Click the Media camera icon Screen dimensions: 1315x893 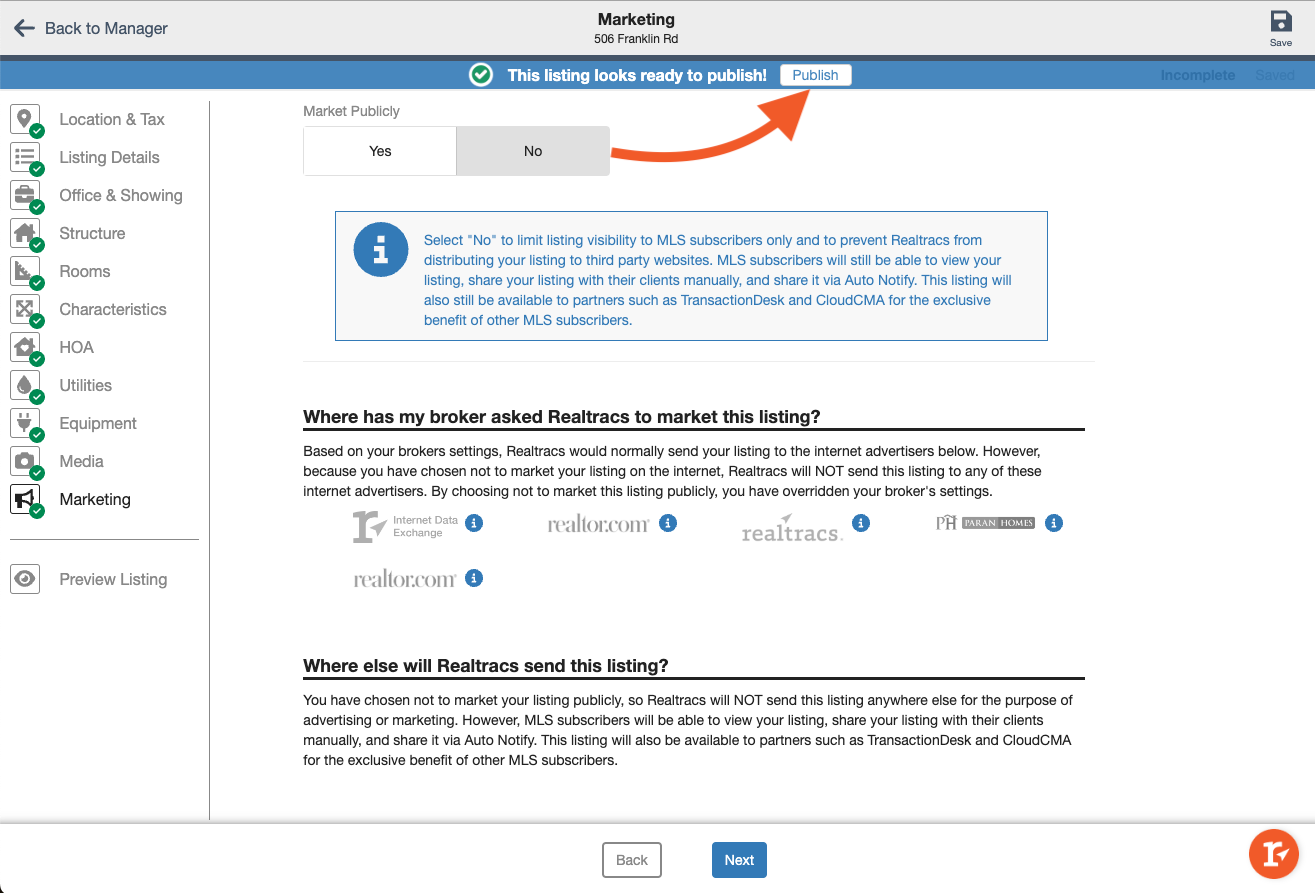click(x=25, y=461)
